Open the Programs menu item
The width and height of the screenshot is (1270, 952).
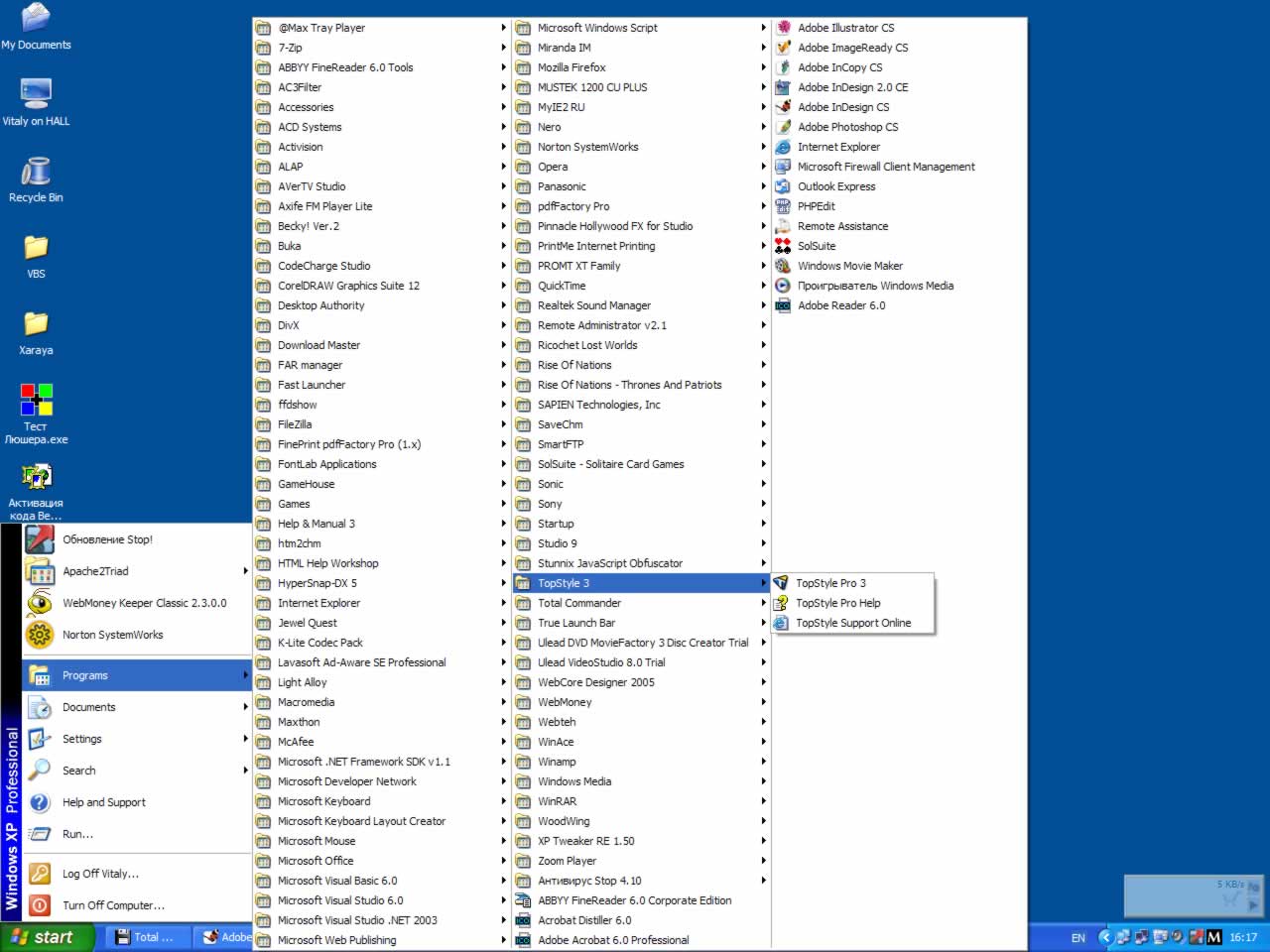tap(137, 675)
